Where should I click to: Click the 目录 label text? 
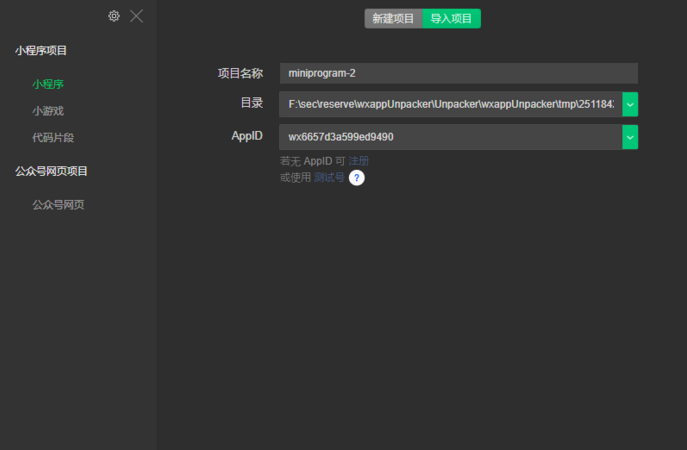tap(252, 103)
